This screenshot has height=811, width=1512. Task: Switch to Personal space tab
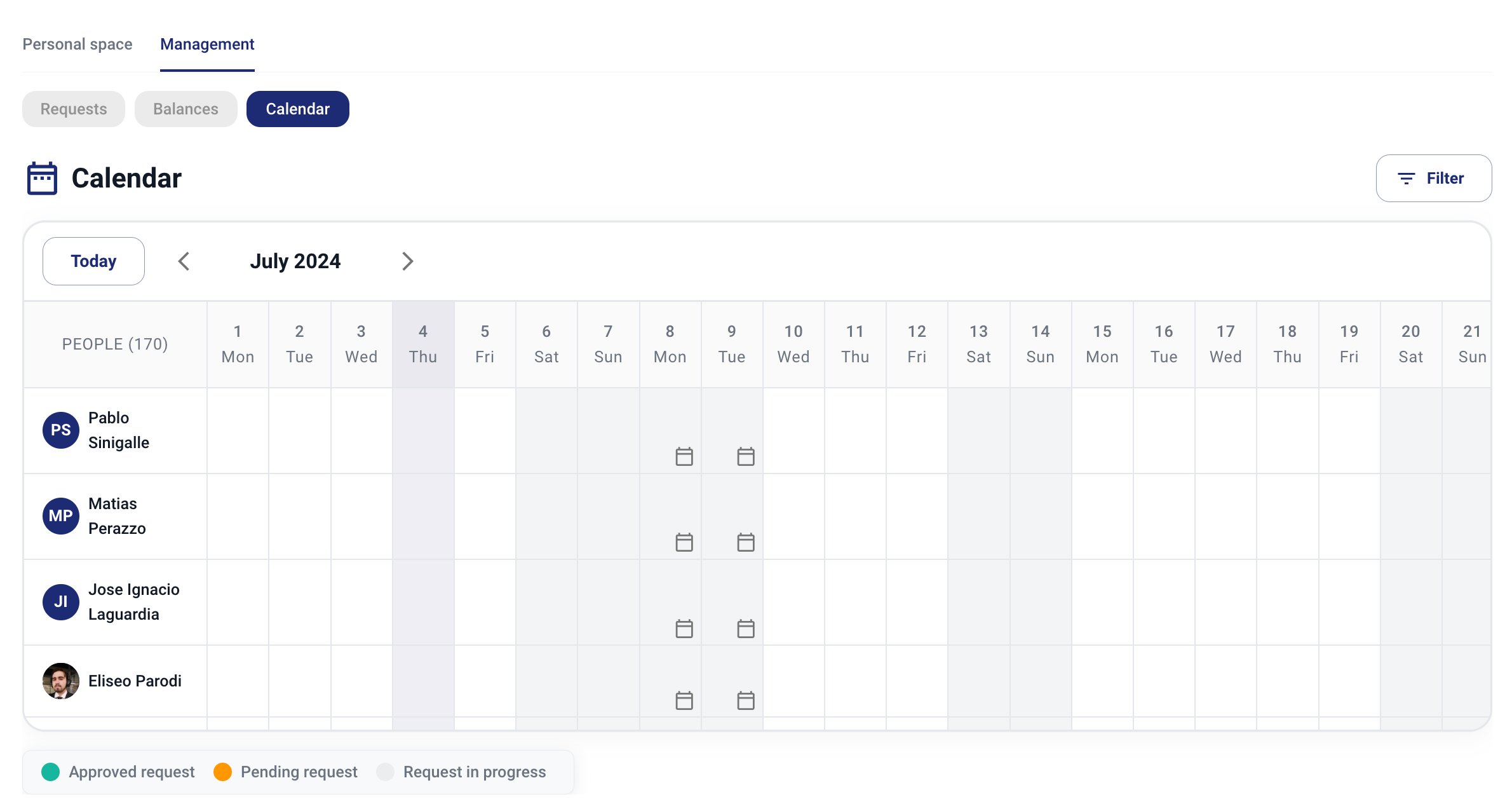coord(78,44)
